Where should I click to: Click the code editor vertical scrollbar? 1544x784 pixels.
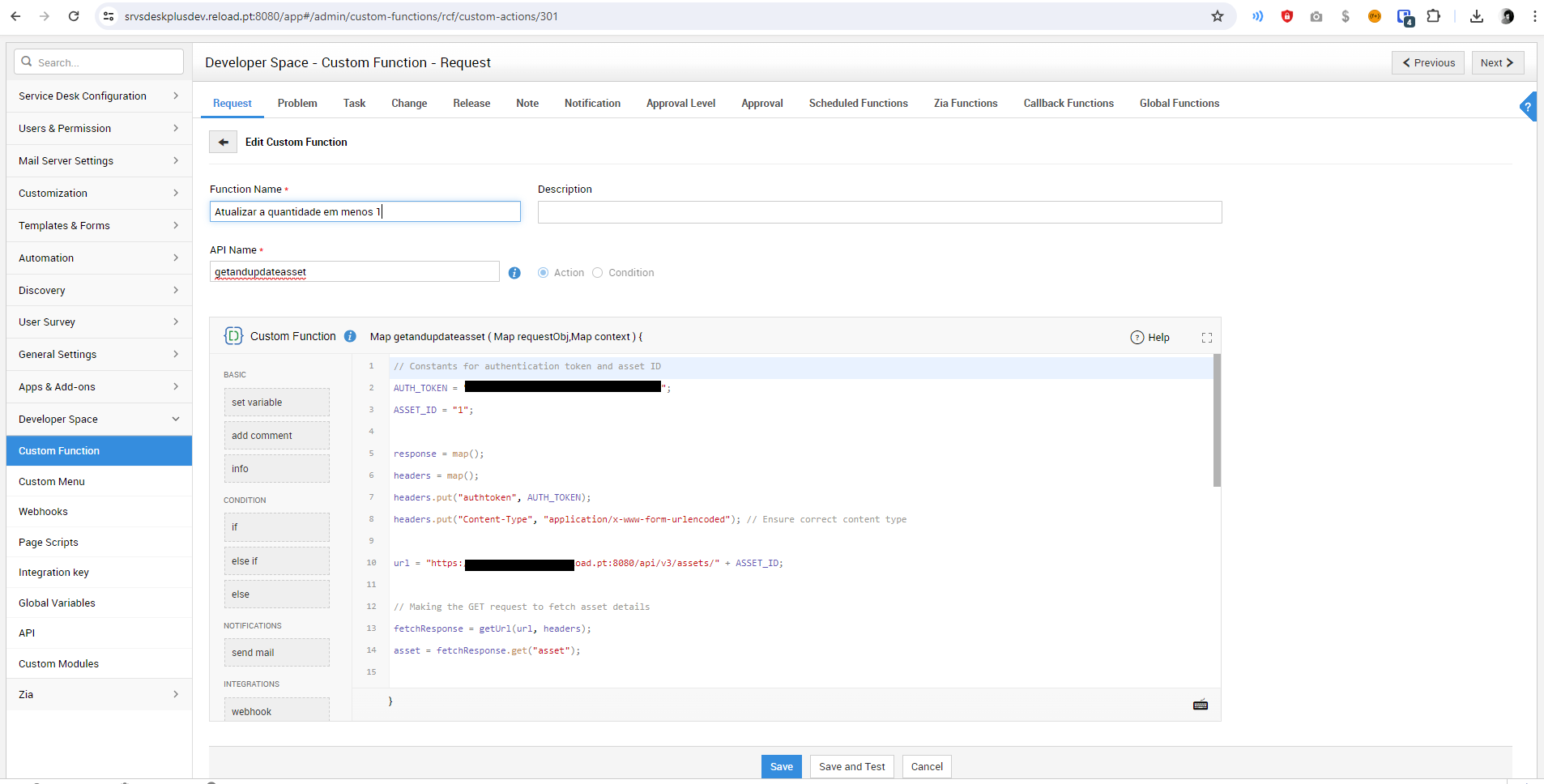(x=1217, y=420)
